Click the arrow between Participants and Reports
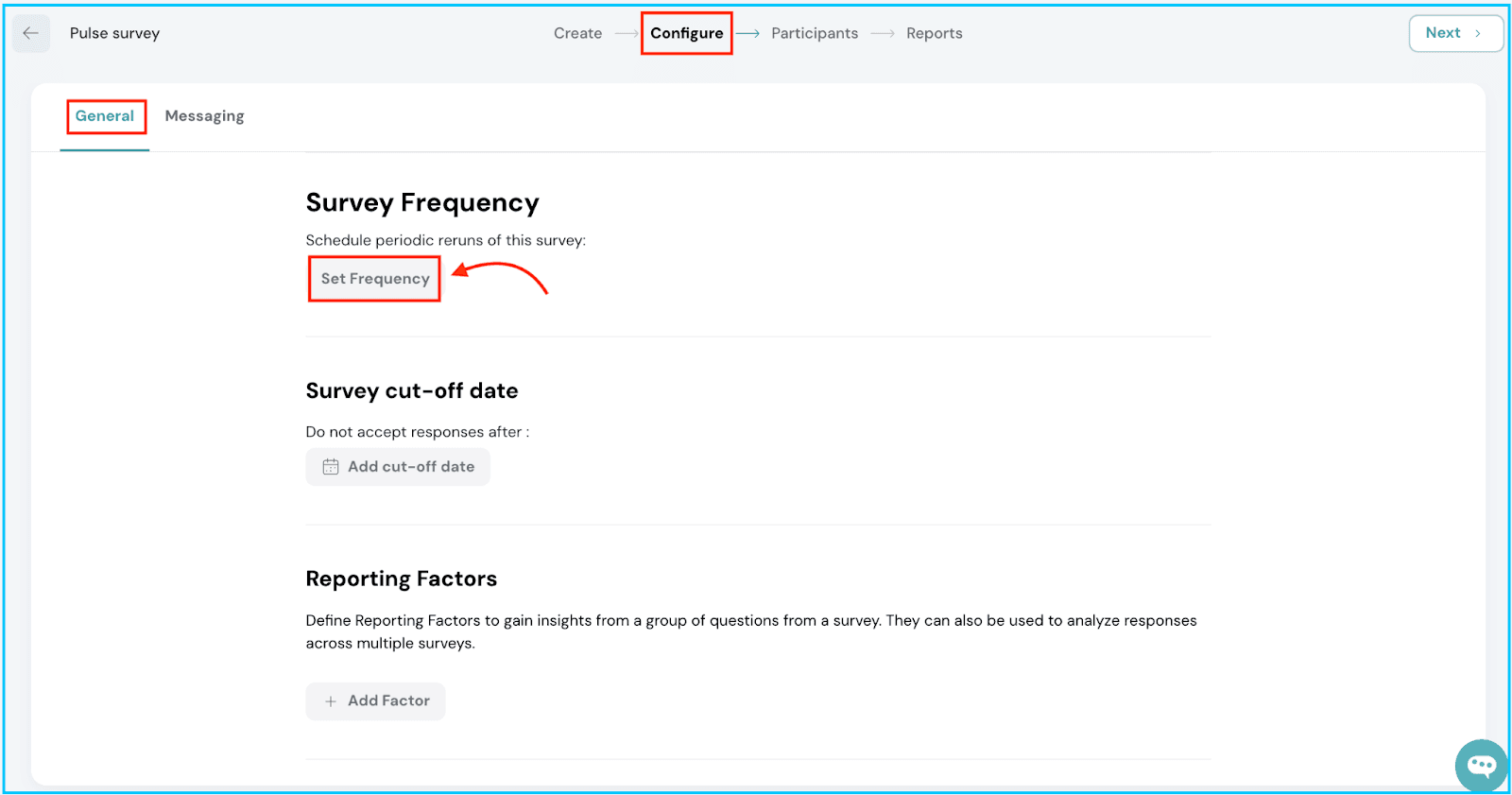 pyautogui.click(x=883, y=33)
